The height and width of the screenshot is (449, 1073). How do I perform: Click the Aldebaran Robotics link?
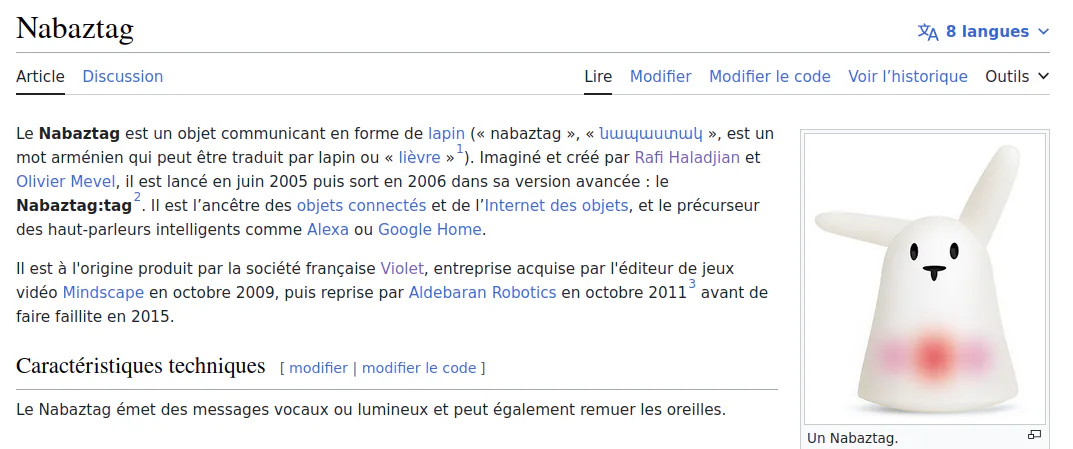[482, 293]
